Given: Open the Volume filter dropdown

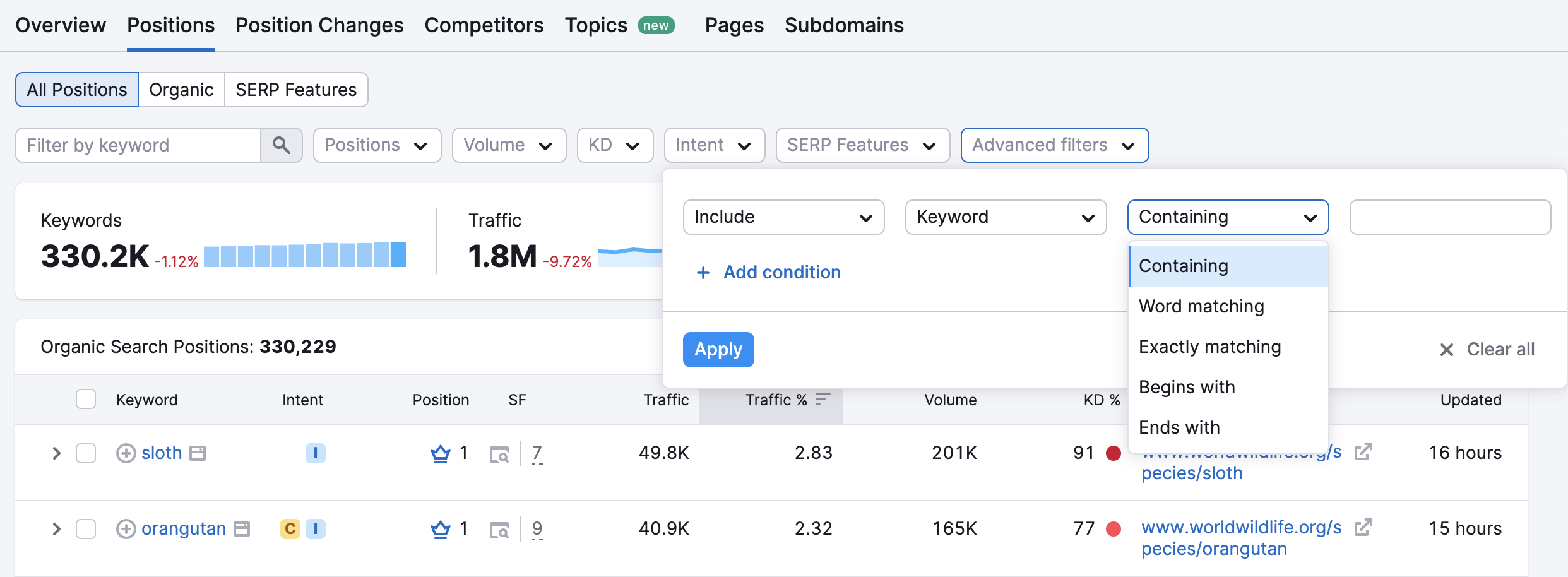Looking at the screenshot, I should (509, 145).
